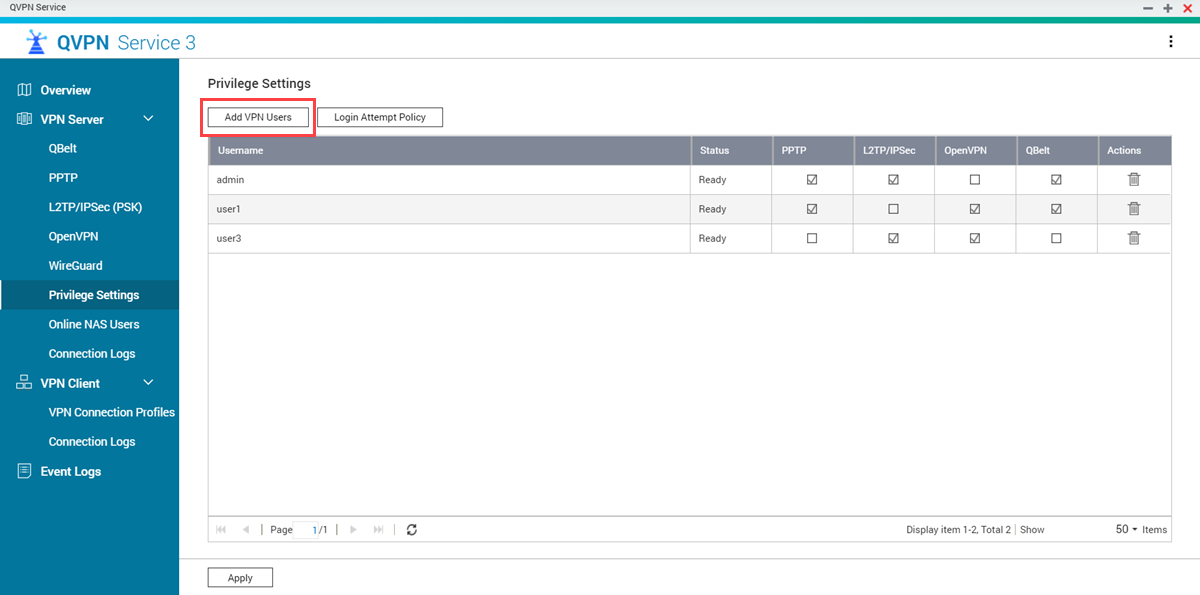Sort by the Username column header
Image resolution: width=1200 pixels, height=595 pixels.
pos(449,150)
